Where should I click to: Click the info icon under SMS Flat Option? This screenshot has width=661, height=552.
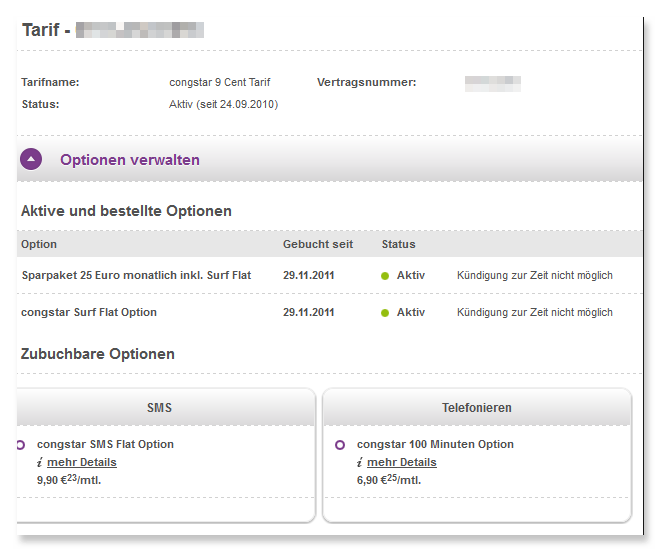click(39, 463)
